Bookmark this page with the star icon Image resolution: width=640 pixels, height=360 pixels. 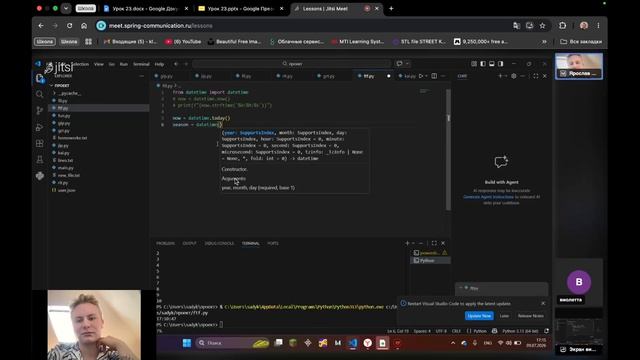542,26
